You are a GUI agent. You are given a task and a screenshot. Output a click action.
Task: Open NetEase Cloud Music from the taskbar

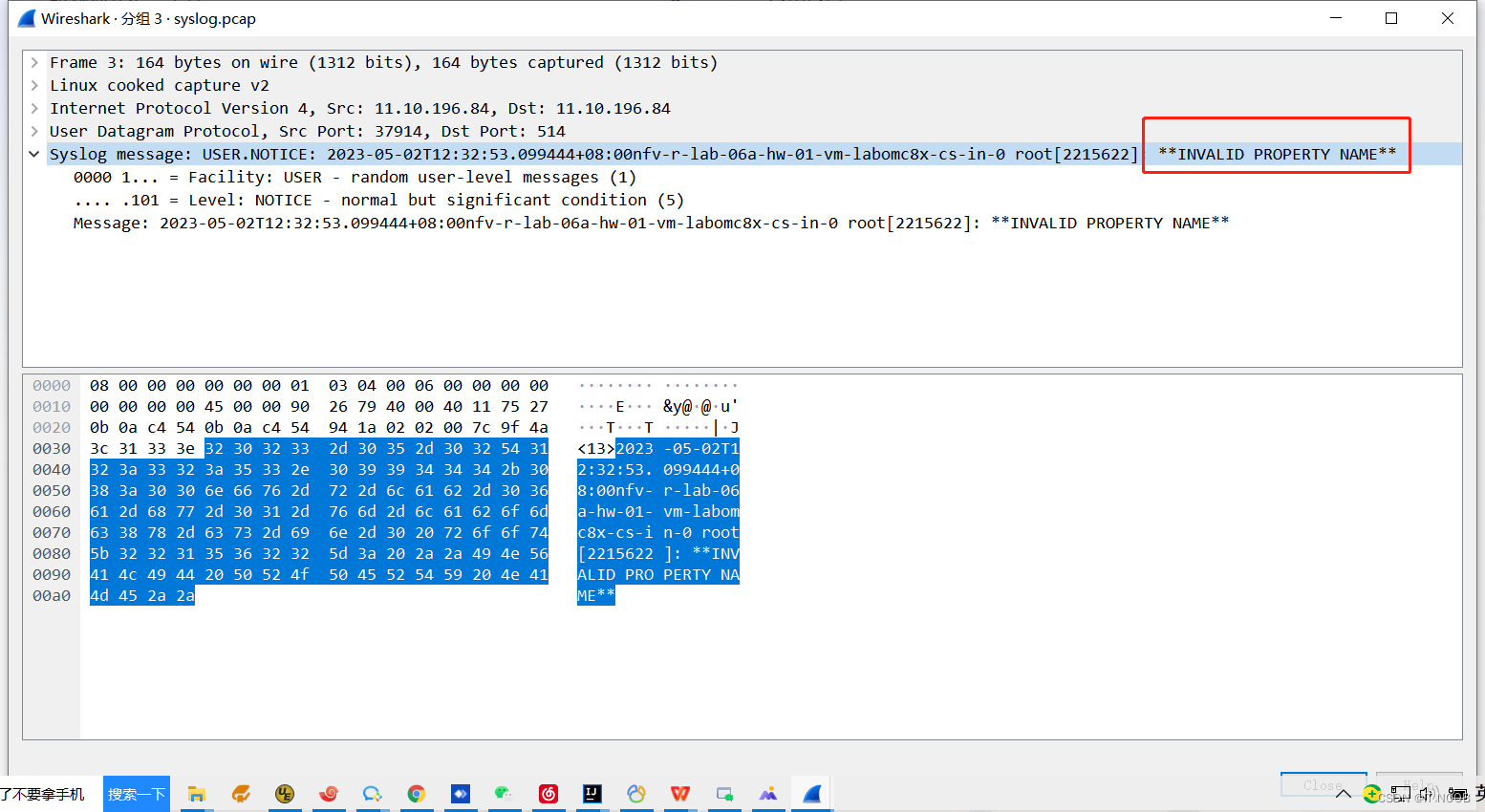549,794
